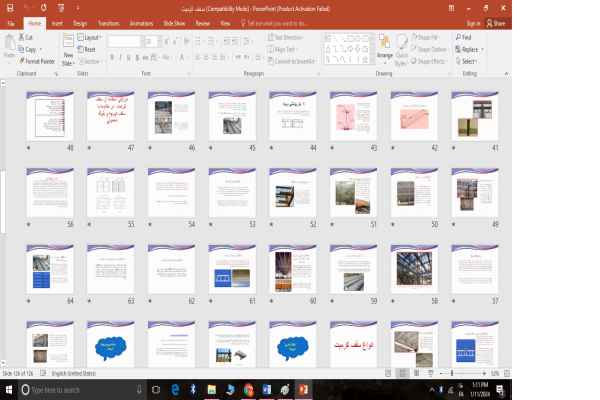Click the Format Painter tool
This screenshot has height=400, width=600.
(35, 60)
